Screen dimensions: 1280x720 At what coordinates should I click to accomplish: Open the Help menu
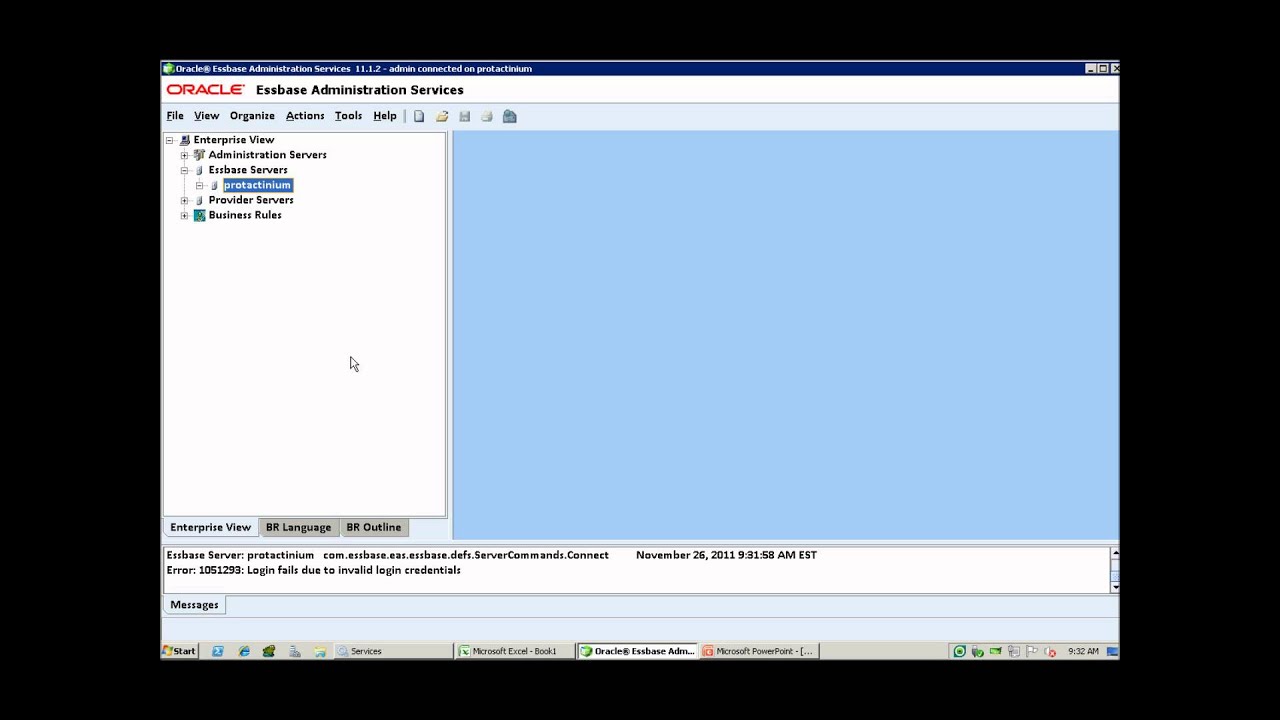[385, 116]
